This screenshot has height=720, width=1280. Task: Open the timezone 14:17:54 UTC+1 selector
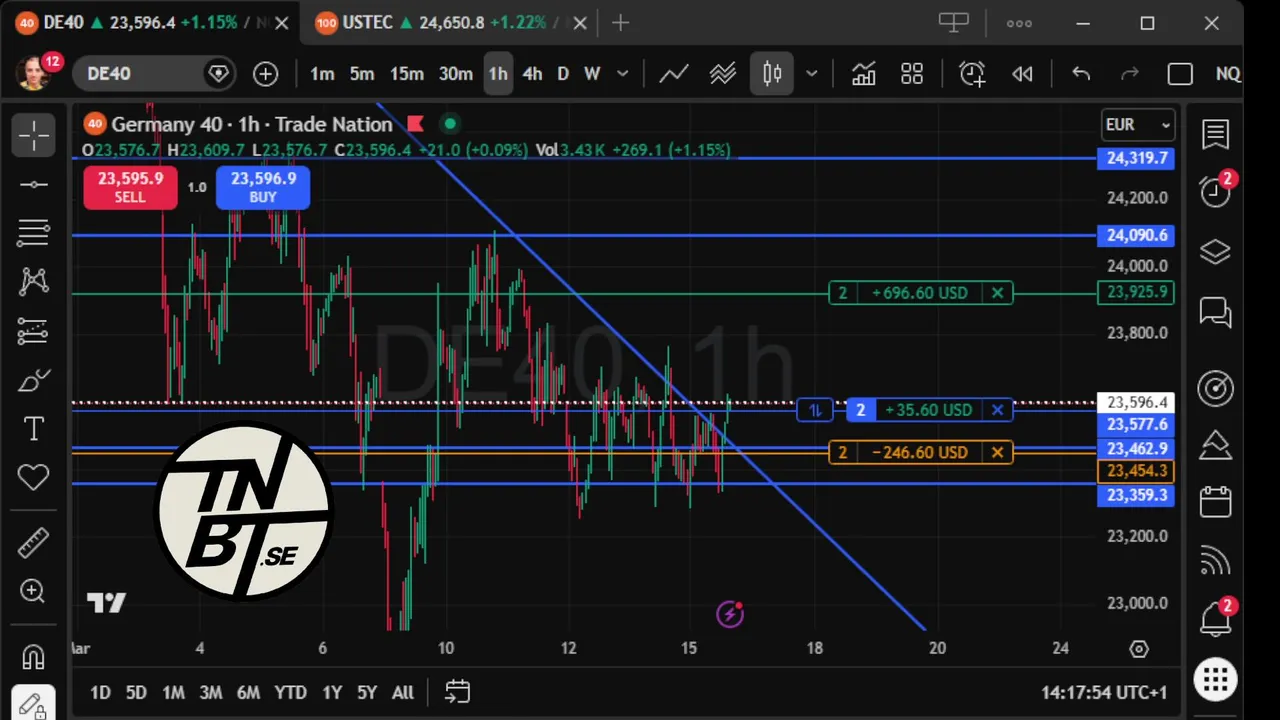tap(1104, 692)
